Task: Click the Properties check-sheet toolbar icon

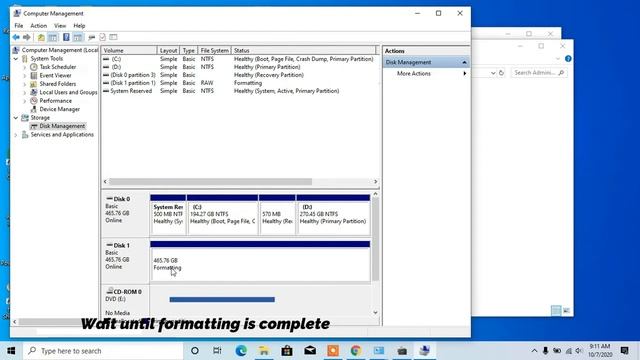Action: 102,37
